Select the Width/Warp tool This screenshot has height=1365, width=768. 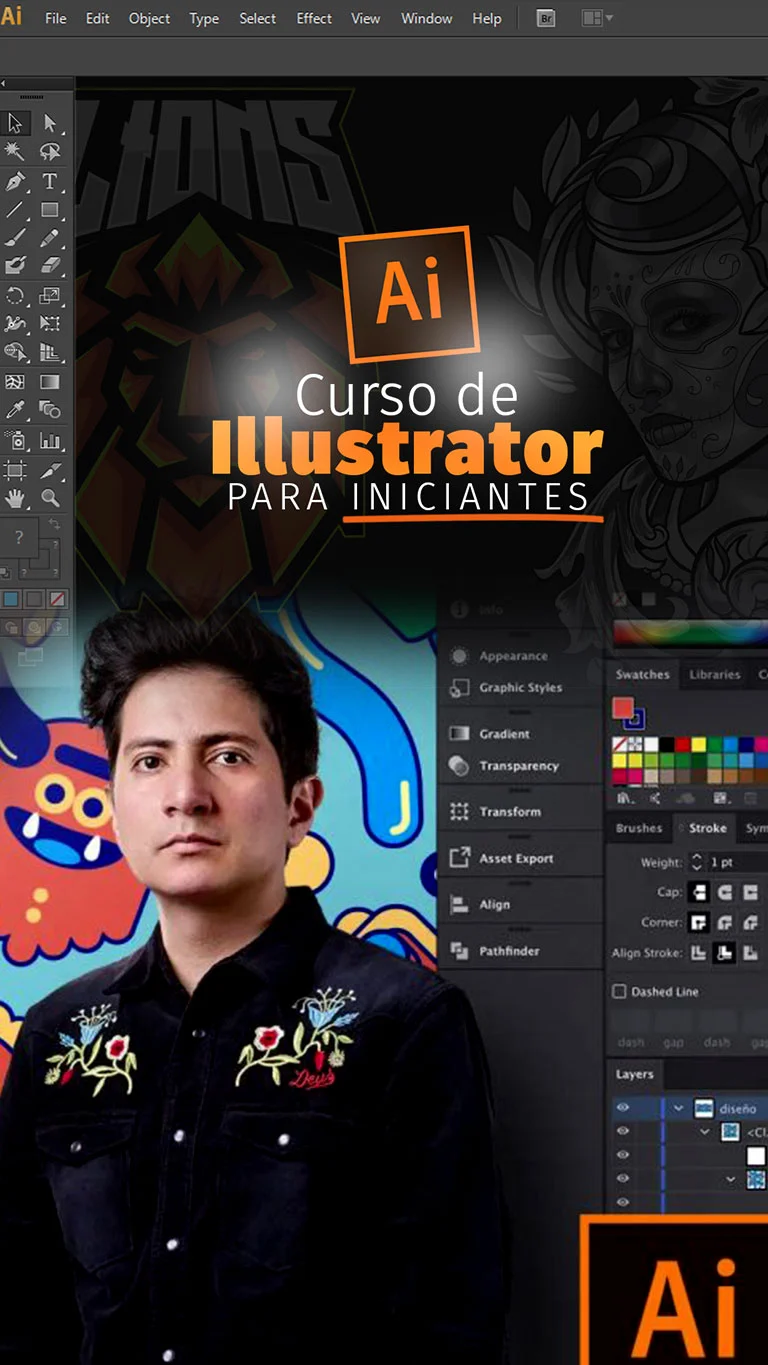(15, 324)
